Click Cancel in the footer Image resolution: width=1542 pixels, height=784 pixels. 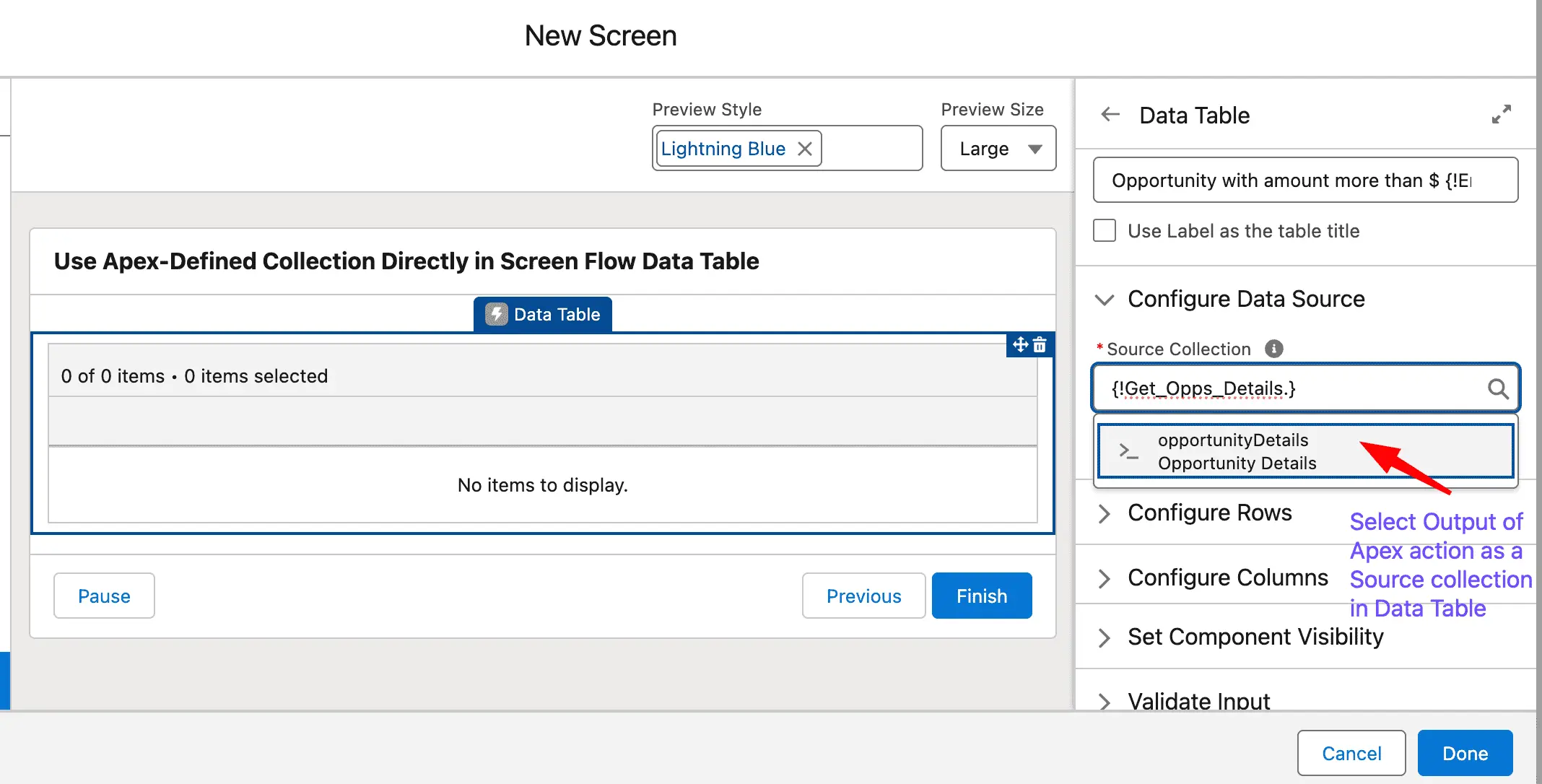pyautogui.click(x=1351, y=754)
